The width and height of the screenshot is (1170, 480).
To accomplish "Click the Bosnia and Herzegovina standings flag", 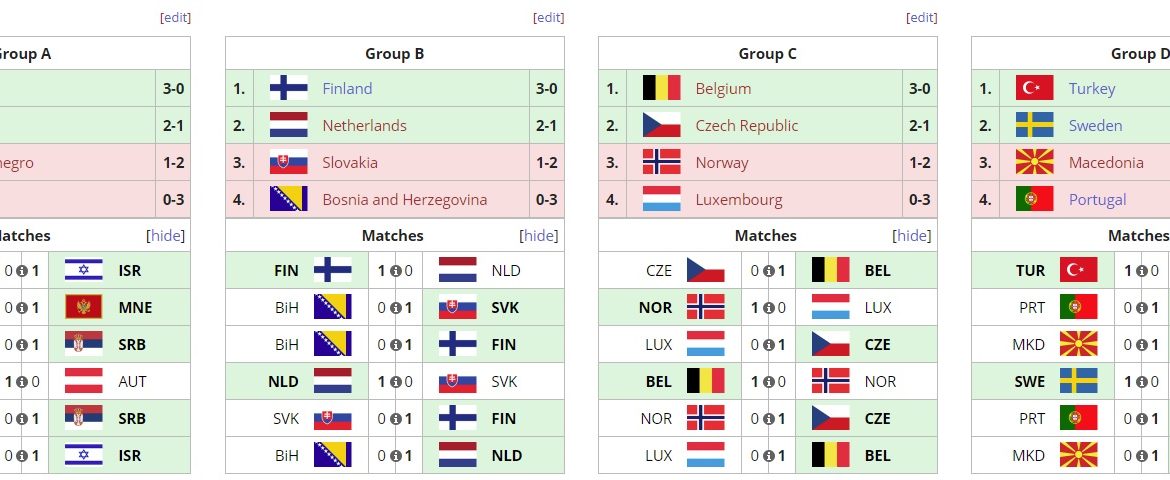I will tap(288, 199).
